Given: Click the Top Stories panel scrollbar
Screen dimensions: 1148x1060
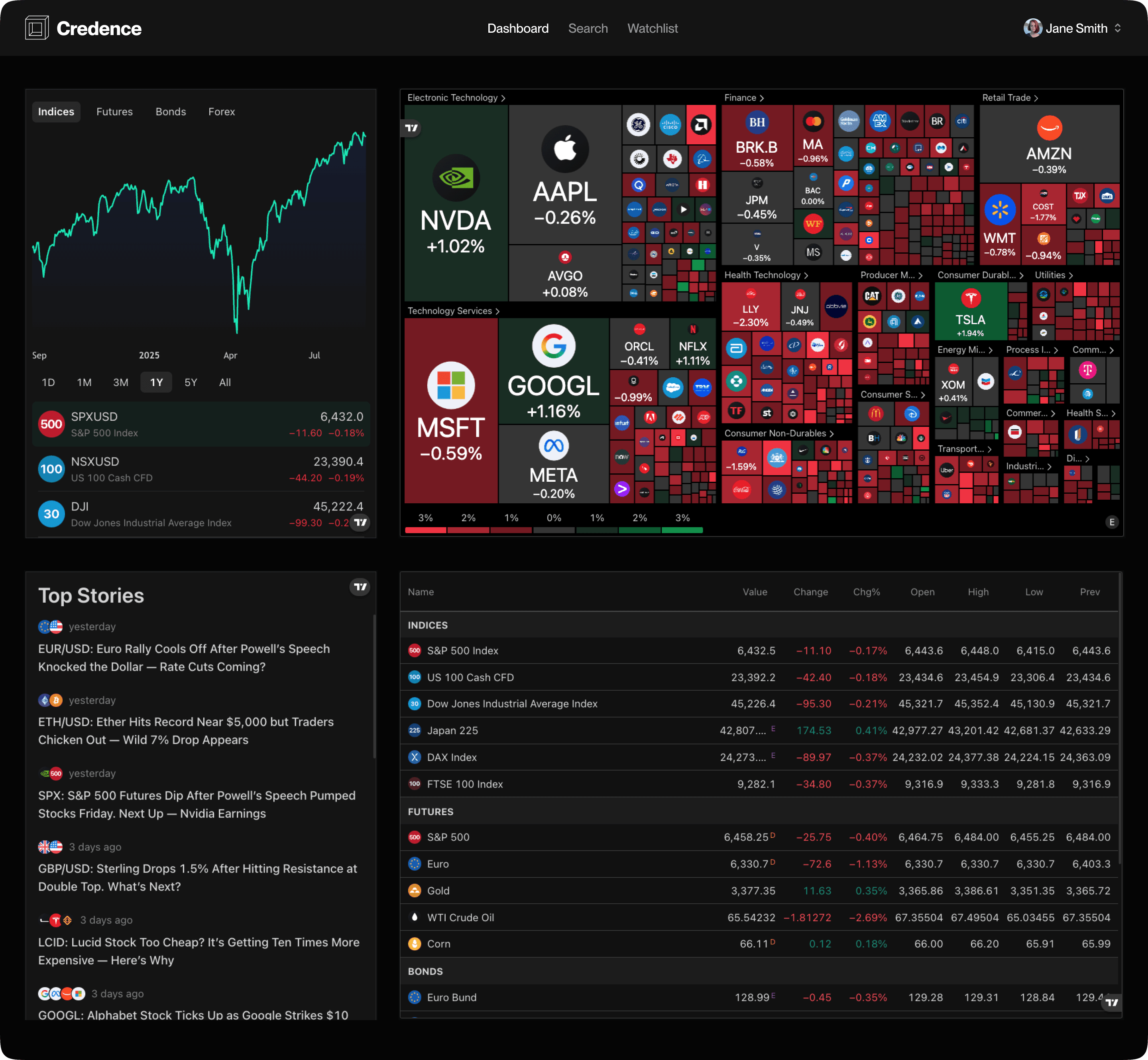Looking at the screenshot, I should click(x=374, y=687).
